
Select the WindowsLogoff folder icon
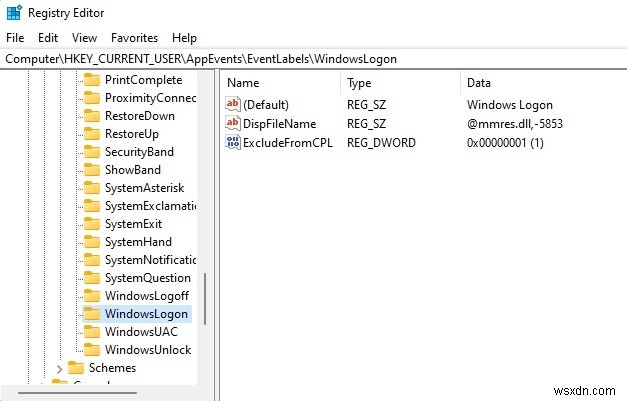coord(92,296)
